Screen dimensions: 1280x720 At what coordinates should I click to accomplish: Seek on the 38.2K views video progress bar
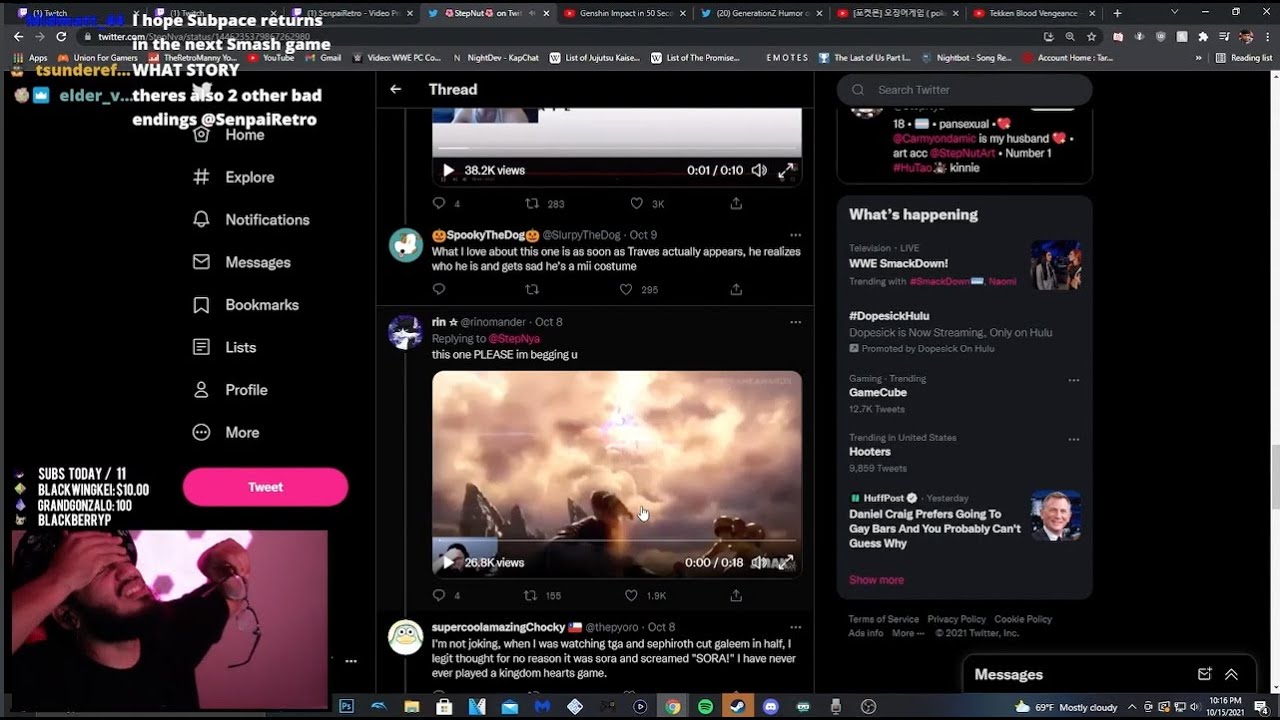[617, 149]
